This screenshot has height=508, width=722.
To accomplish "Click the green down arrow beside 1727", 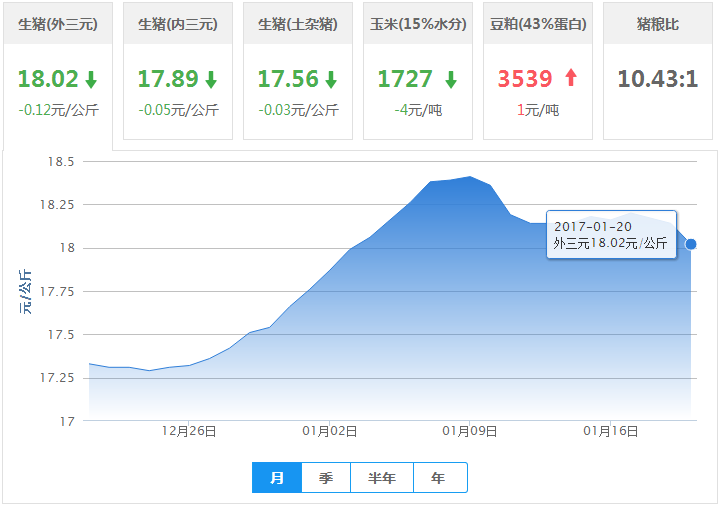I will (x=450, y=80).
